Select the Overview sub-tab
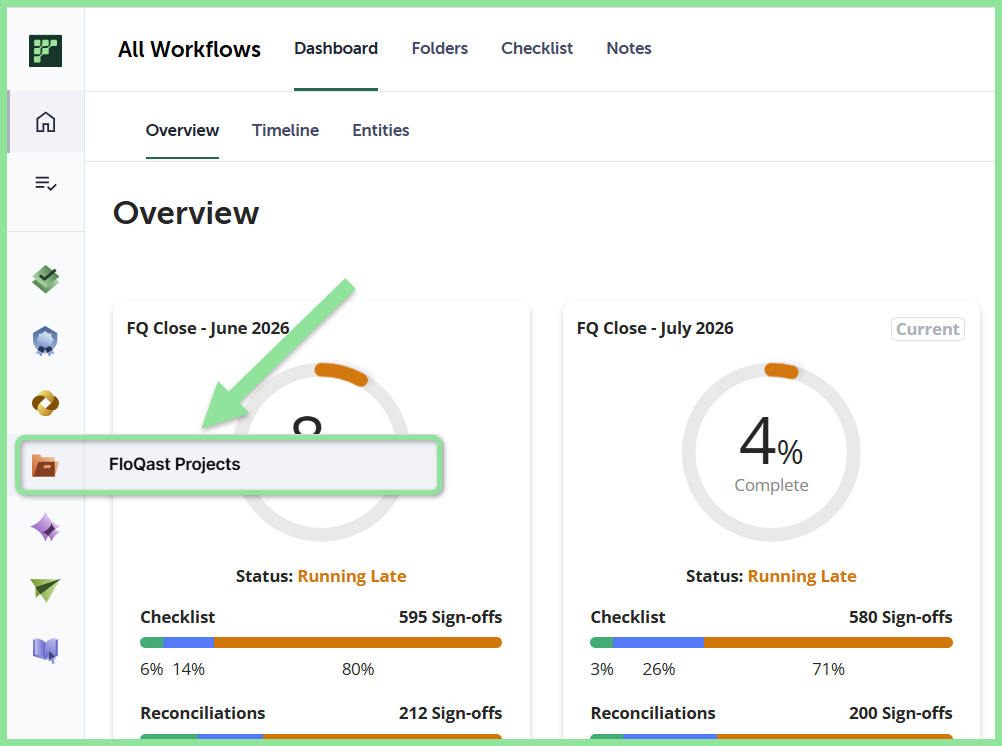 click(182, 130)
